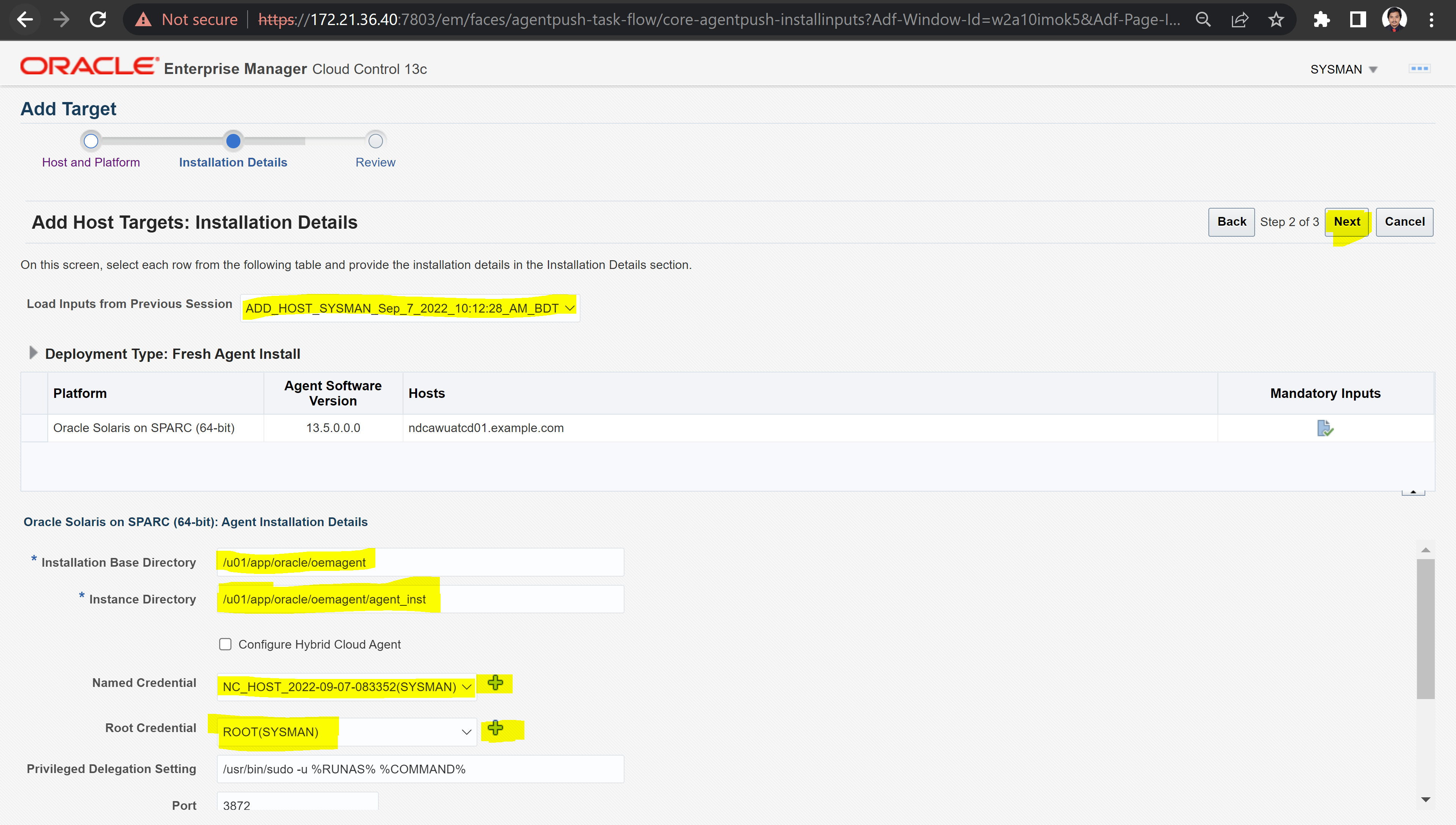Click the Not secure warning icon
Screen dimensions: 1456x825
point(144,20)
